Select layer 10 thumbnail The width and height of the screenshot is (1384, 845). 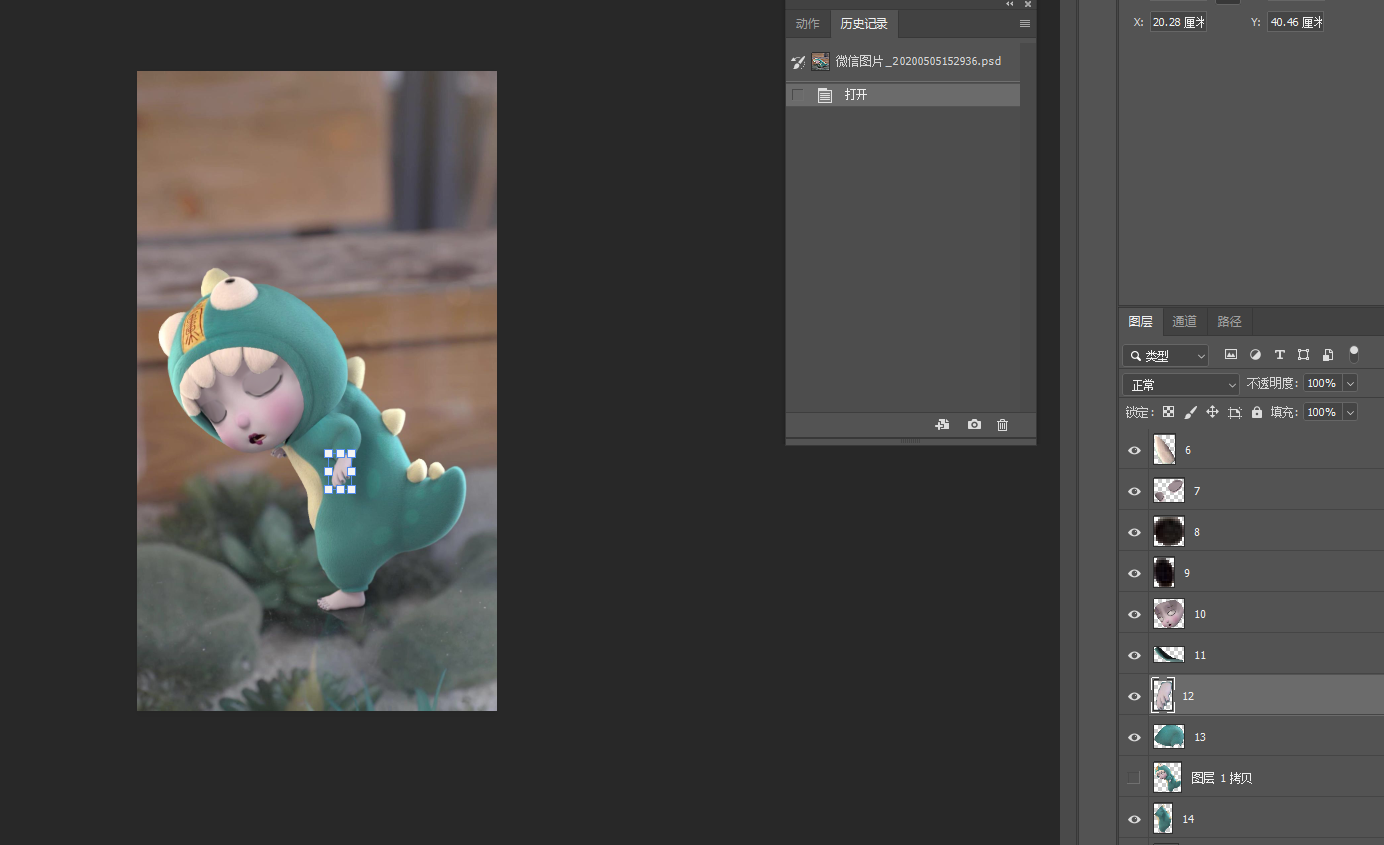point(1169,613)
